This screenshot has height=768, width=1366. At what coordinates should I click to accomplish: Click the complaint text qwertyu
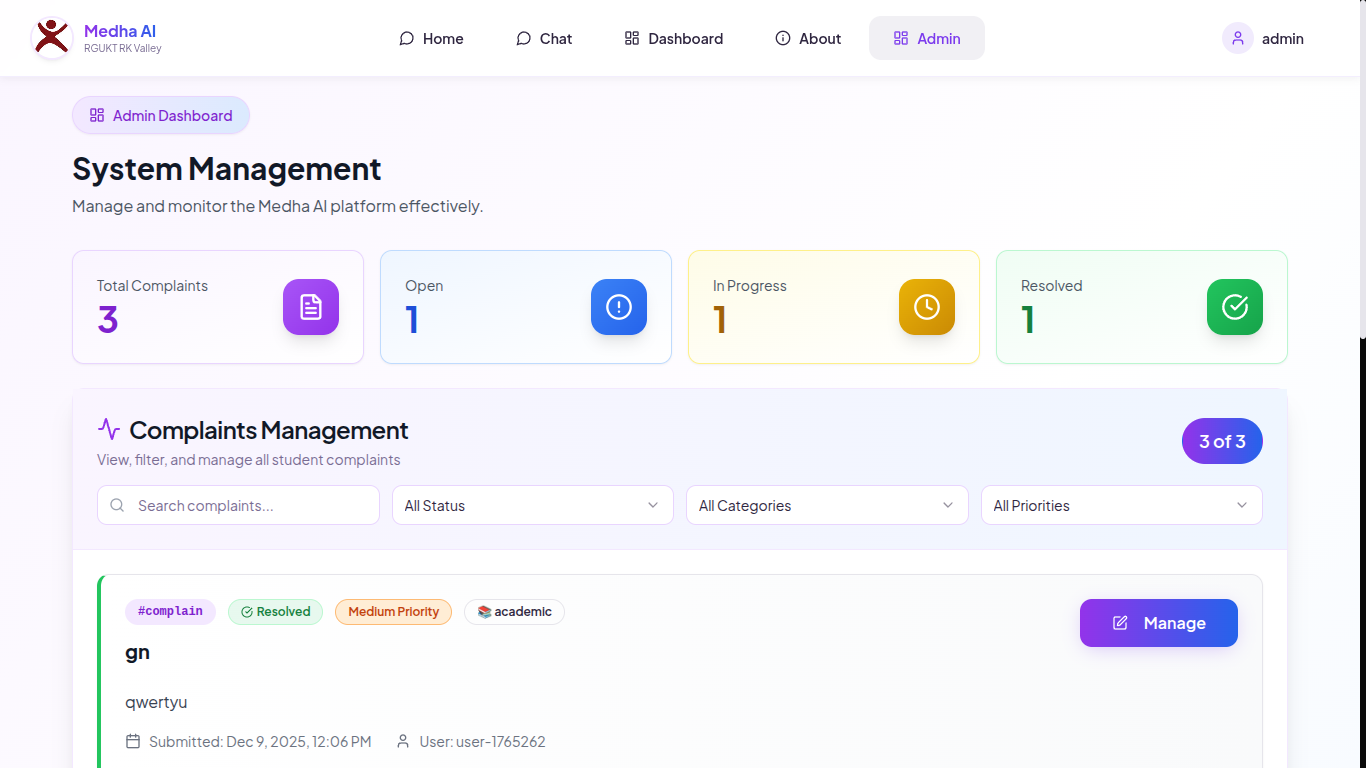(156, 702)
